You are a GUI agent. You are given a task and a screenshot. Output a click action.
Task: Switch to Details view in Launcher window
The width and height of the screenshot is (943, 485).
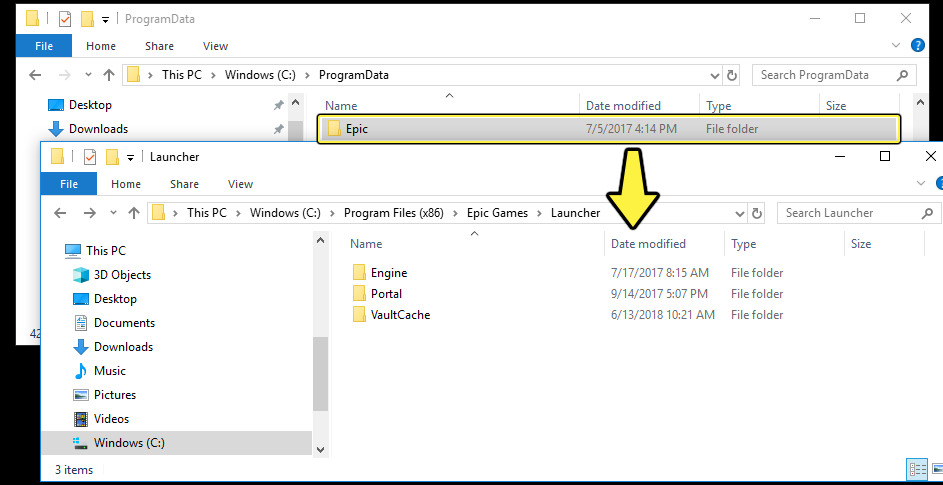pyautogui.click(x=918, y=469)
